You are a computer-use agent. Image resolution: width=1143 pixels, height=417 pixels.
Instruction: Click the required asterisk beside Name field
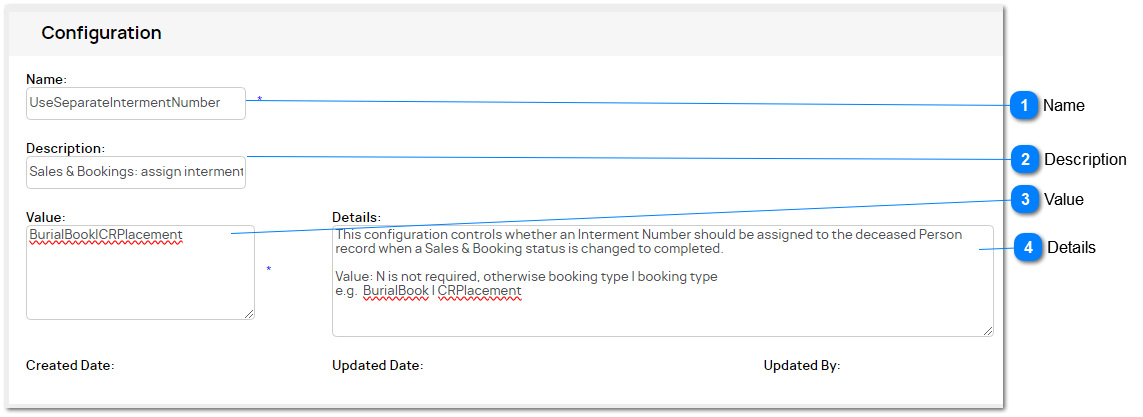tap(260, 99)
